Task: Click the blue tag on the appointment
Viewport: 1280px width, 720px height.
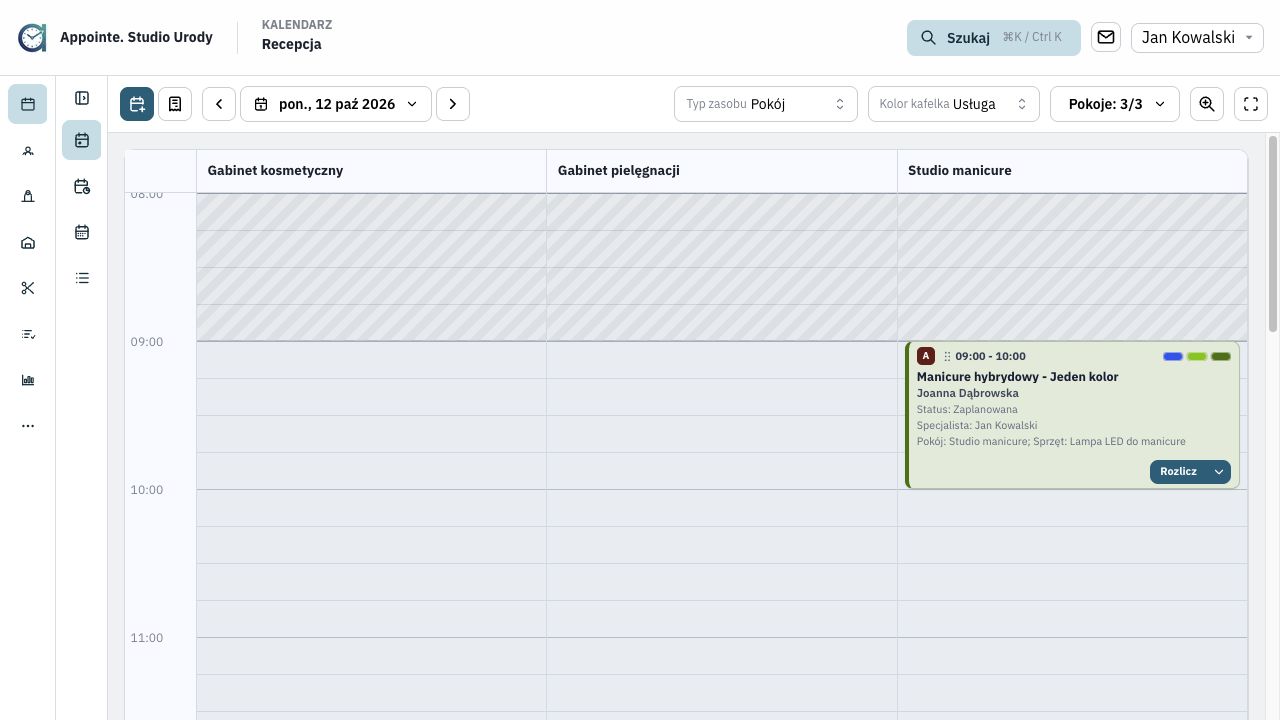Action: coord(1173,357)
